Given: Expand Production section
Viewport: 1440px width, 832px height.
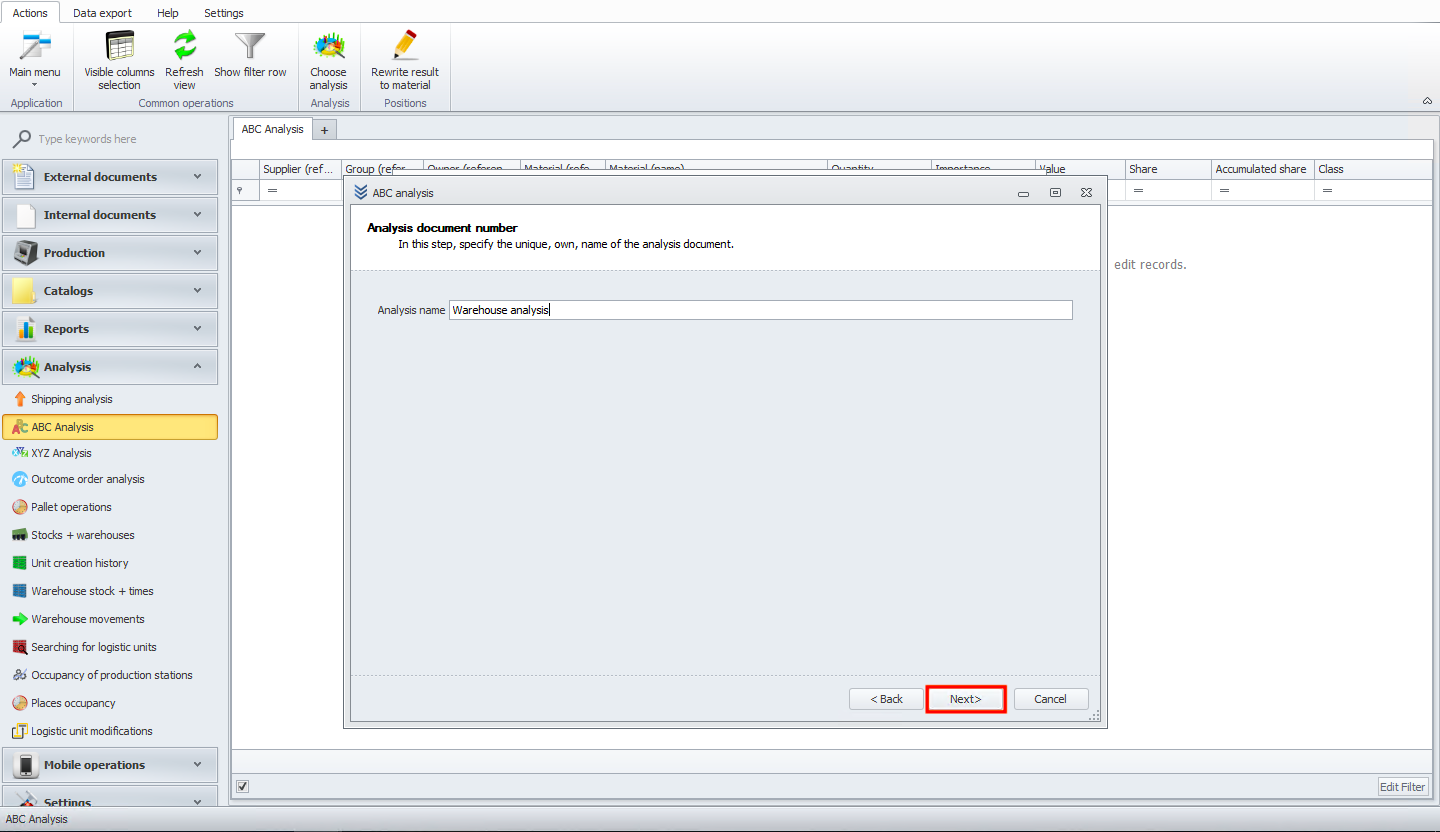Looking at the screenshot, I should coord(110,253).
